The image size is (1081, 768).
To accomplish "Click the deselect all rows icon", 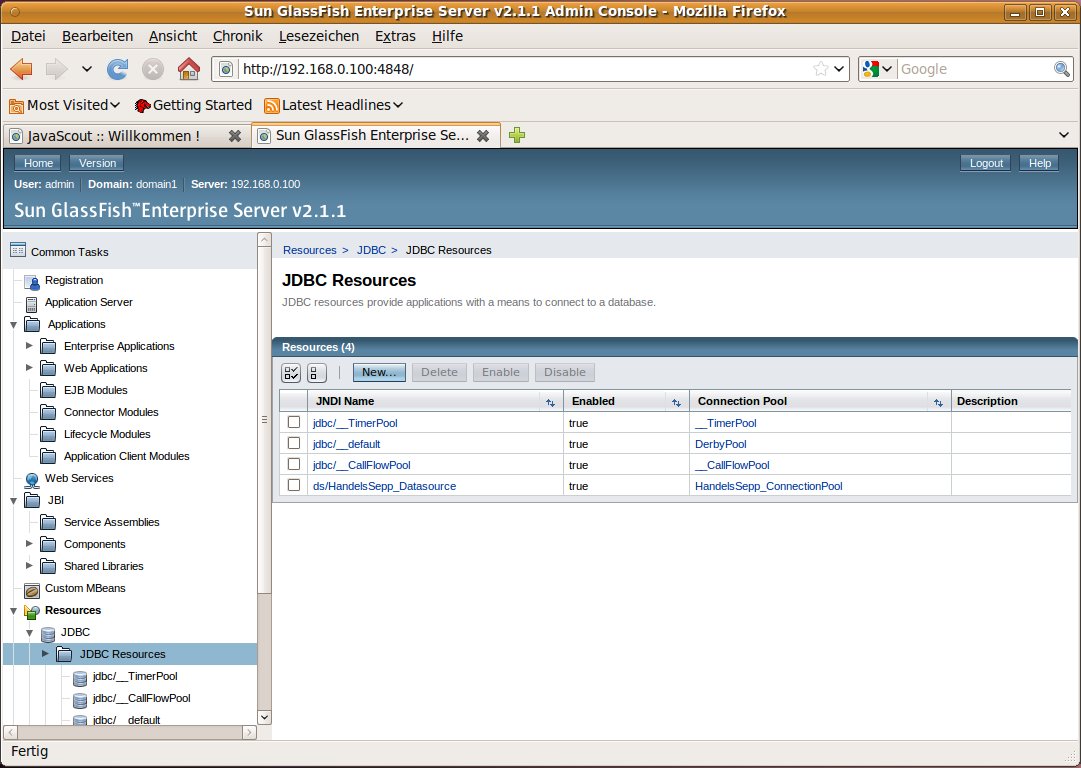I will point(316,372).
